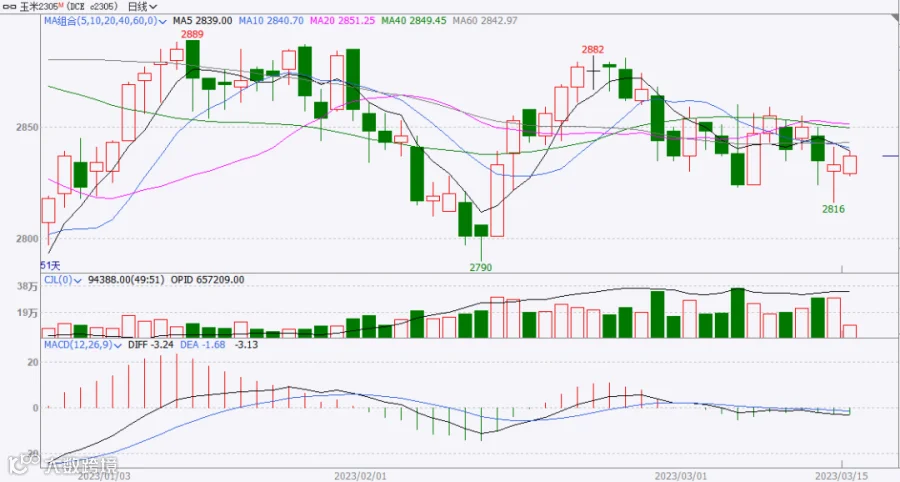Click the DEA -1.68 value
This screenshot has width=900, height=482.
pos(203,345)
